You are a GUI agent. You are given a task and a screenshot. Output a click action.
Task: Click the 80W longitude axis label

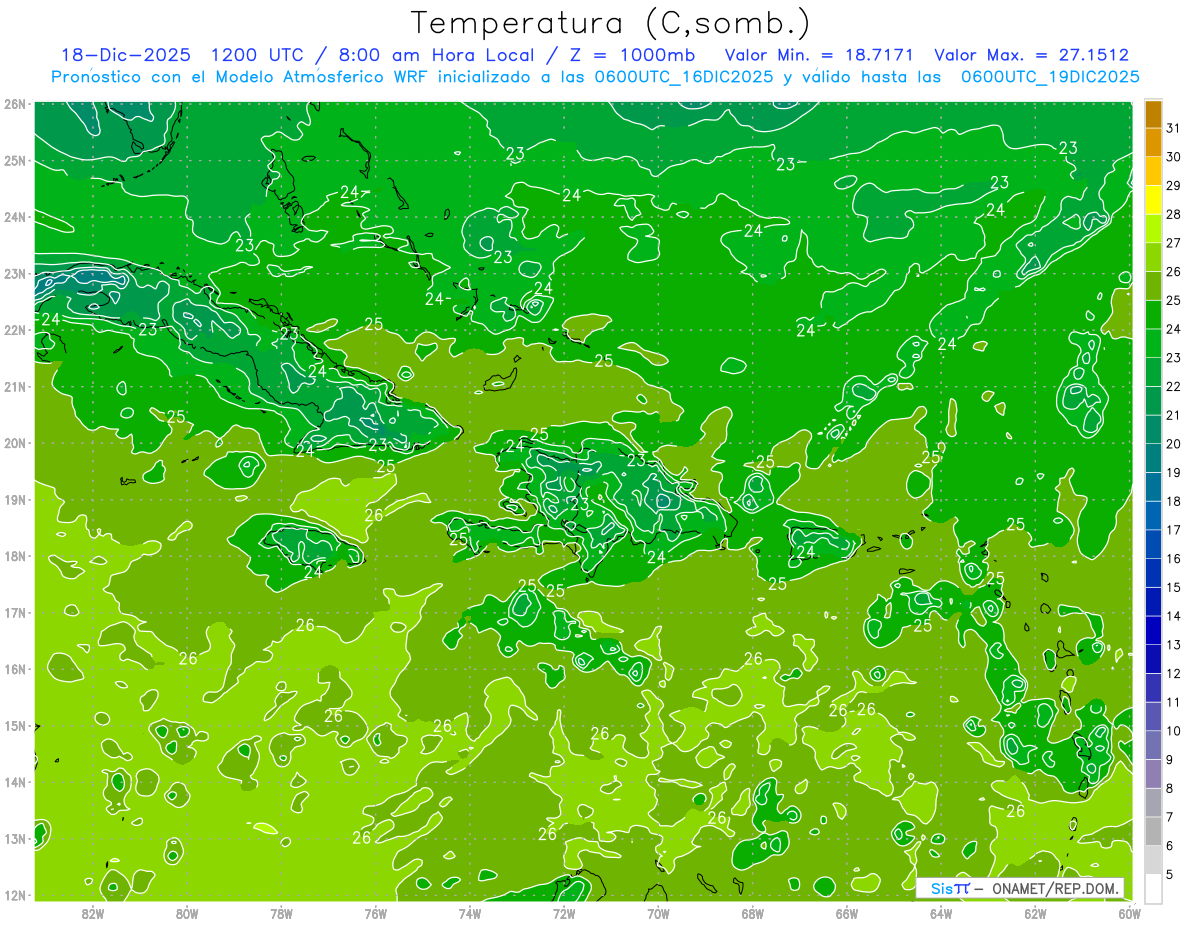[186, 913]
